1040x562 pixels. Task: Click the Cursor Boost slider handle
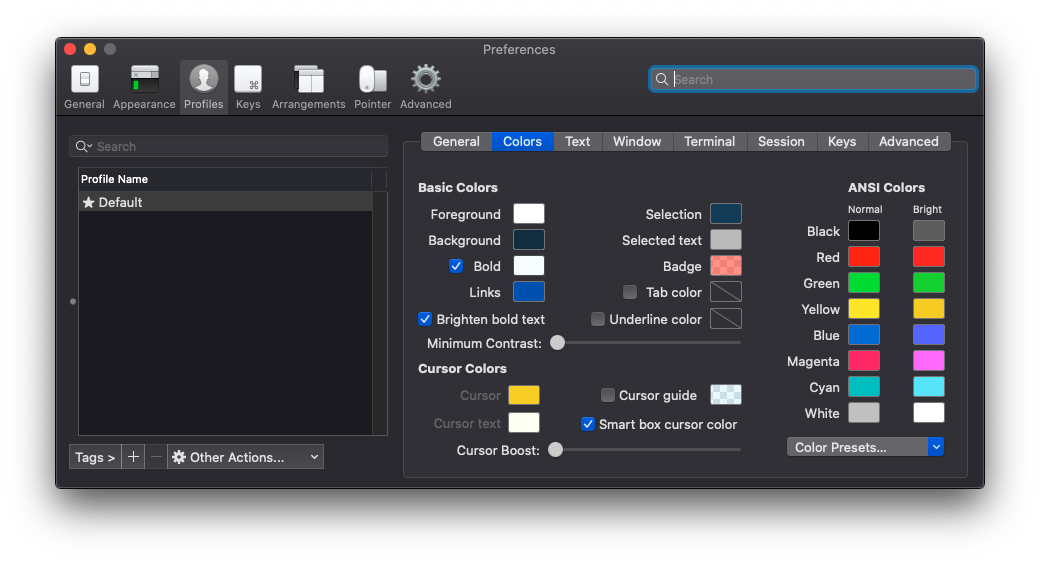click(x=556, y=449)
